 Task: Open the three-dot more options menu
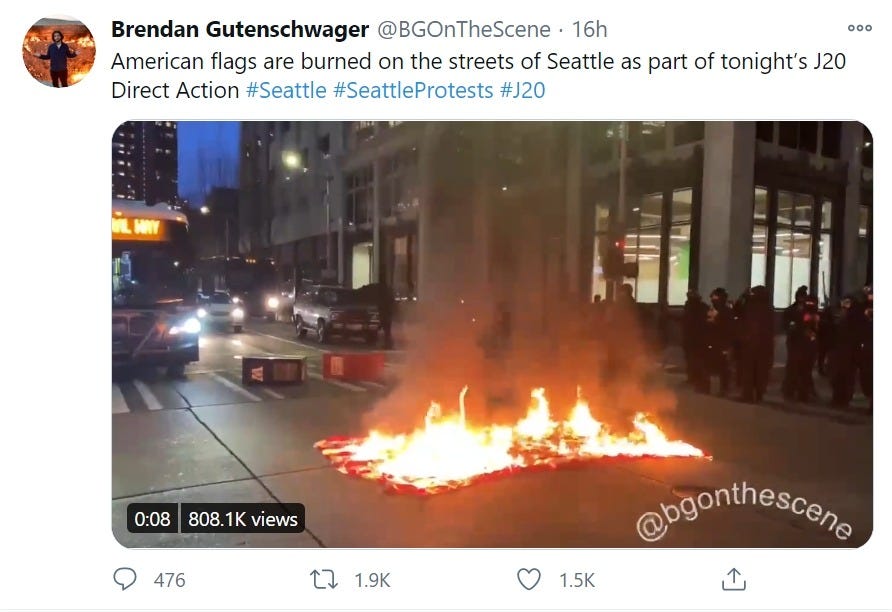point(859,28)
